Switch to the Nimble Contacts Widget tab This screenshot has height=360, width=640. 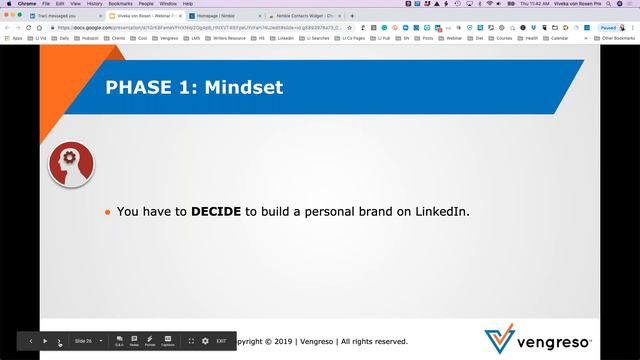click(x=304, y=16)
